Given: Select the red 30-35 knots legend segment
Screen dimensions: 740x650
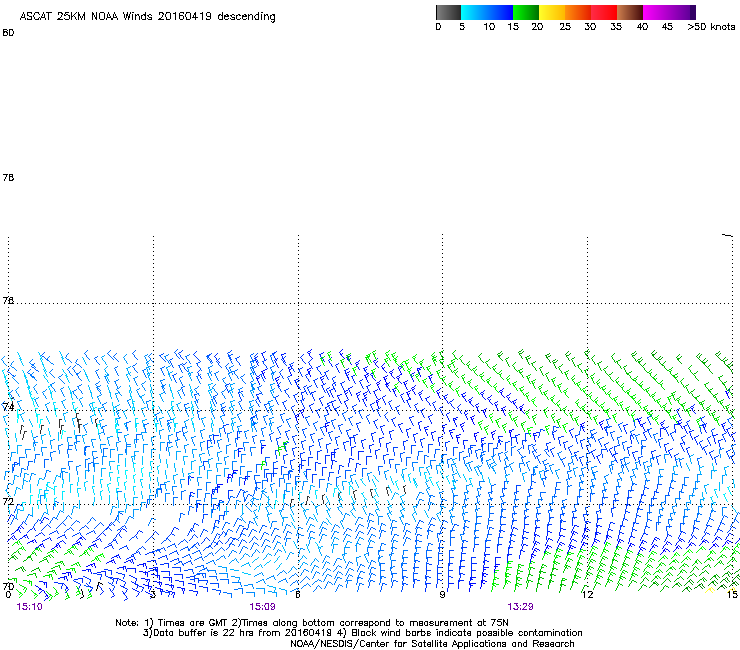Looking at the screenshot, I should 604,12.
